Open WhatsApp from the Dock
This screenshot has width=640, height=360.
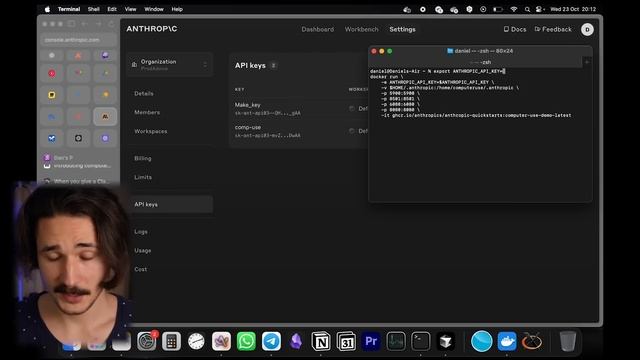[246, 341]
